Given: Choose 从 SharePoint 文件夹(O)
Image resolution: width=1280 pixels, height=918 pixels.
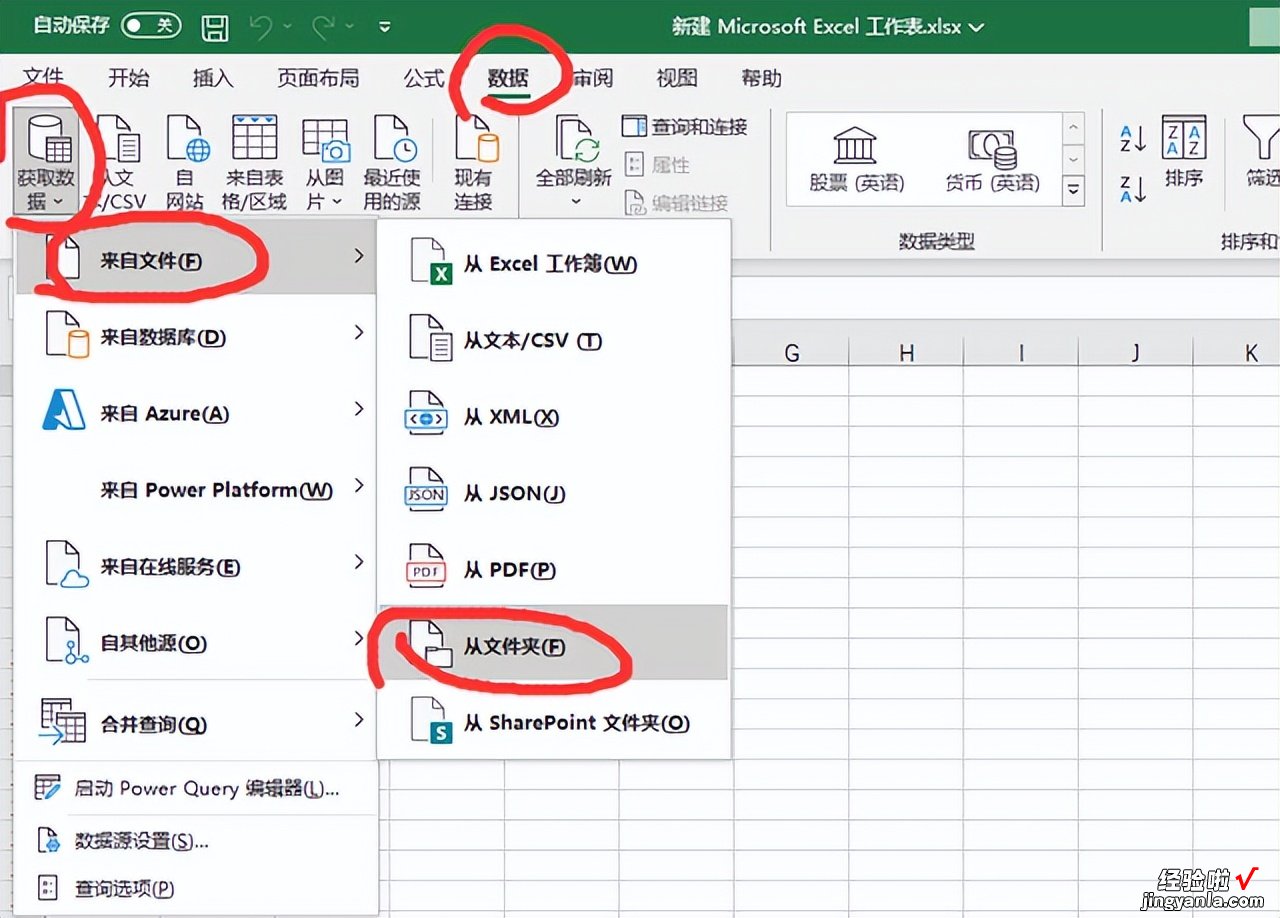Looking at the screenshot, I should (x=553, y=722).
